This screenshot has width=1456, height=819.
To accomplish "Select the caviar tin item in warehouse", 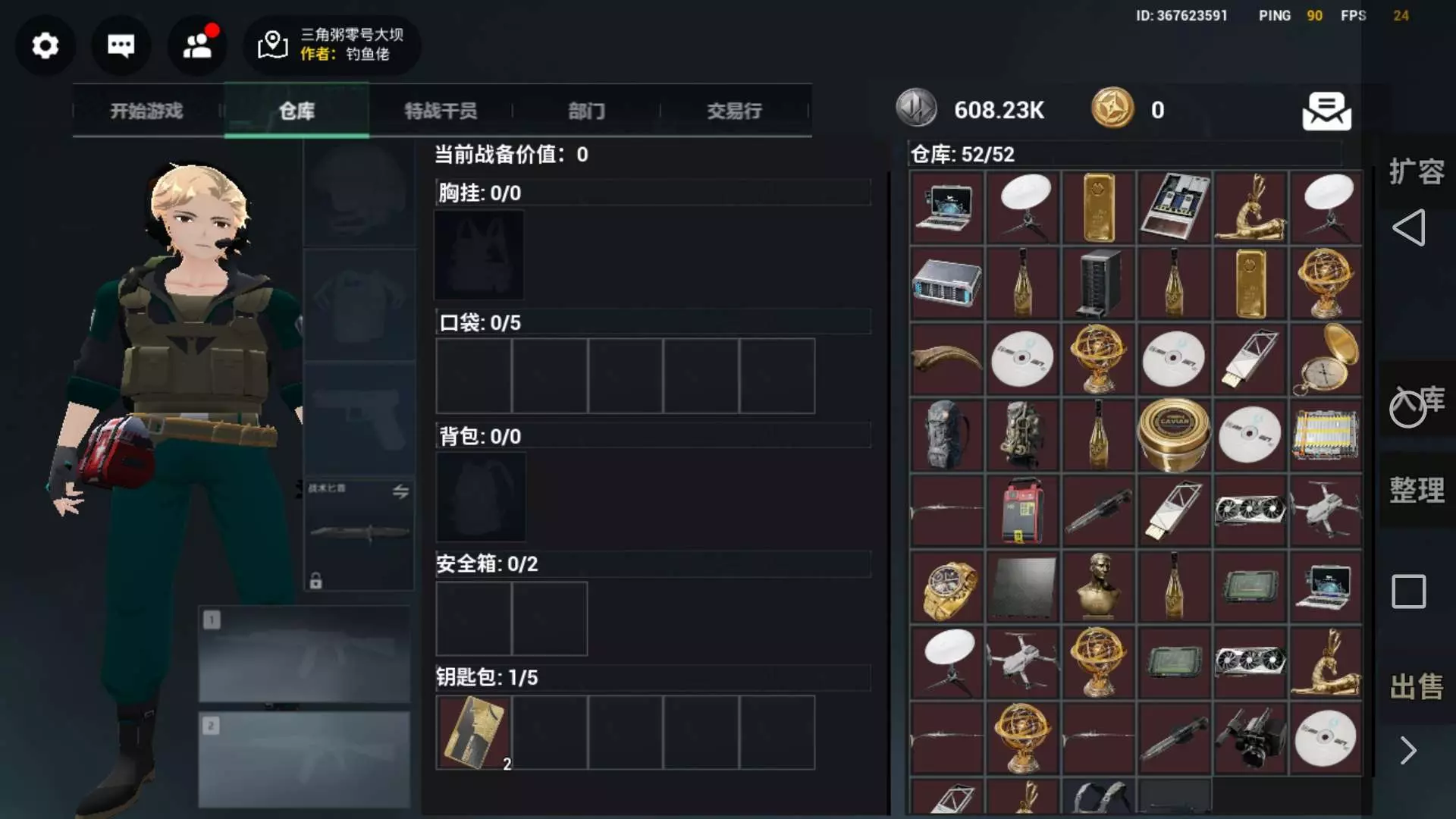I will click(x=1174, y=435).
